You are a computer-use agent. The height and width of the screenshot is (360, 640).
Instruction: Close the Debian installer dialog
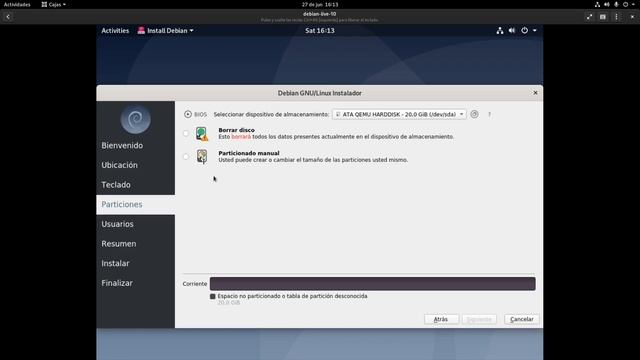tap(535, 93)
